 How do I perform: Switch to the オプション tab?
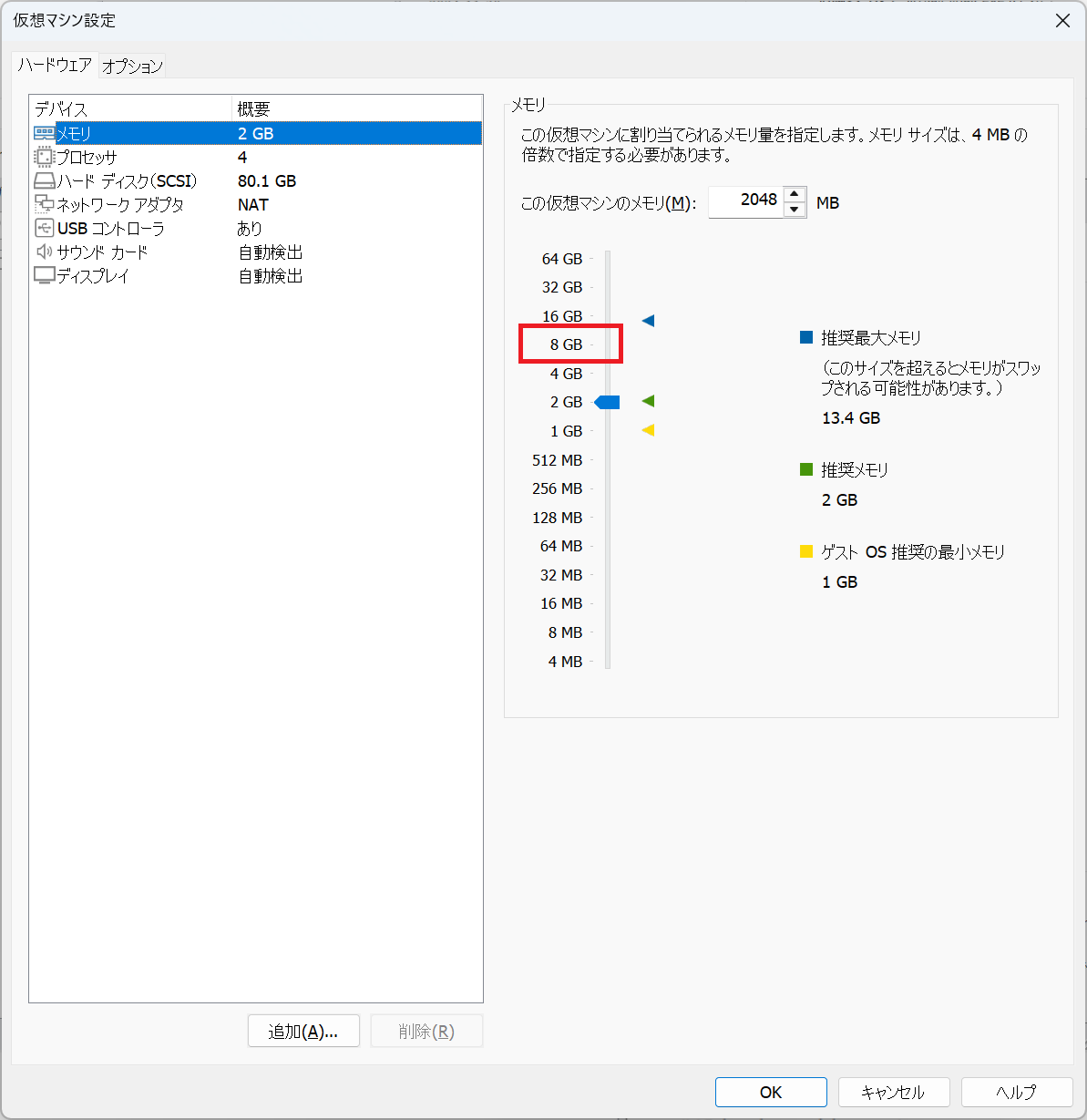click(x=132, y=66)
